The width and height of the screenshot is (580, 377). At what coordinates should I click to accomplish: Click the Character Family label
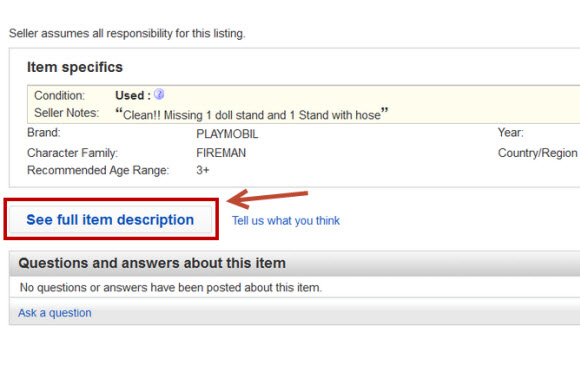72,153
